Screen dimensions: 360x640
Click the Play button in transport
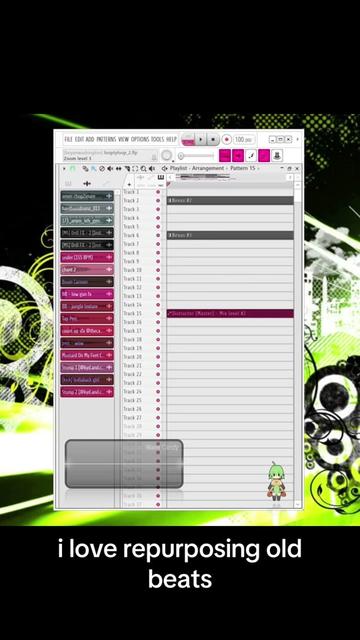coord(200,139)
